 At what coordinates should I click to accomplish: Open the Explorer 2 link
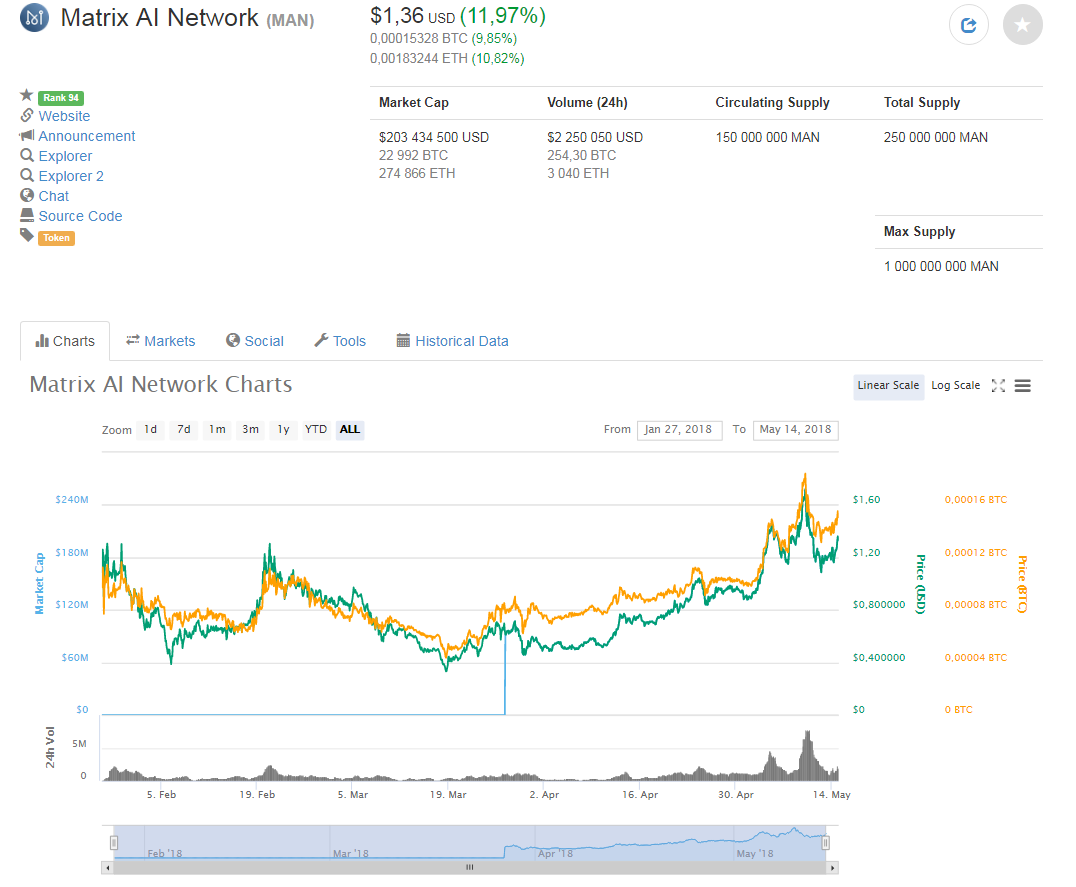click(71, 176)
